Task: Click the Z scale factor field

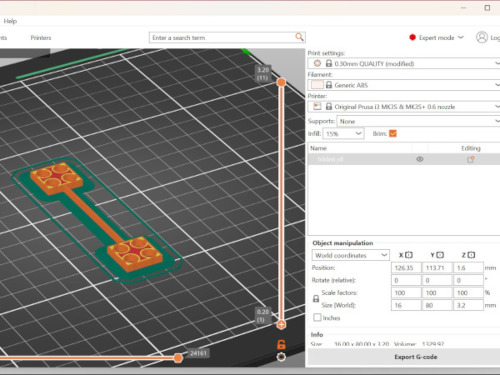Action: (x=468, y=293)
